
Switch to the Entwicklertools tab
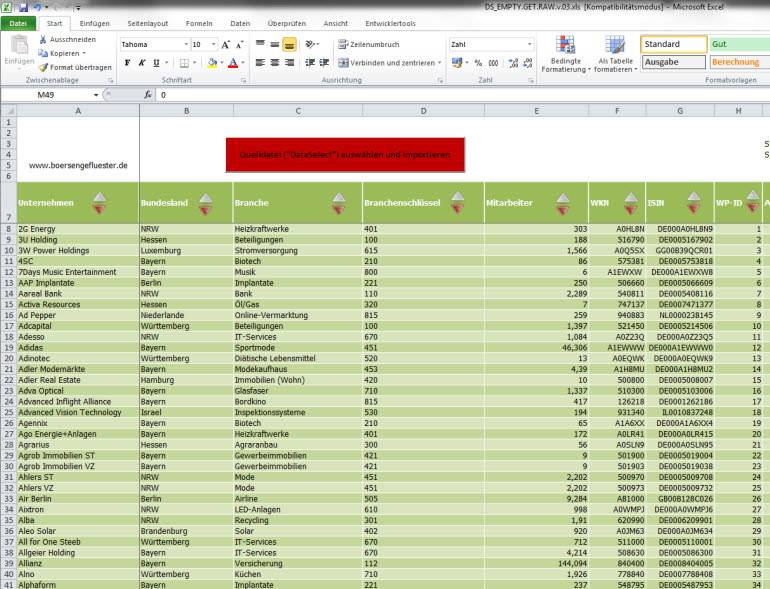(390, 24)
